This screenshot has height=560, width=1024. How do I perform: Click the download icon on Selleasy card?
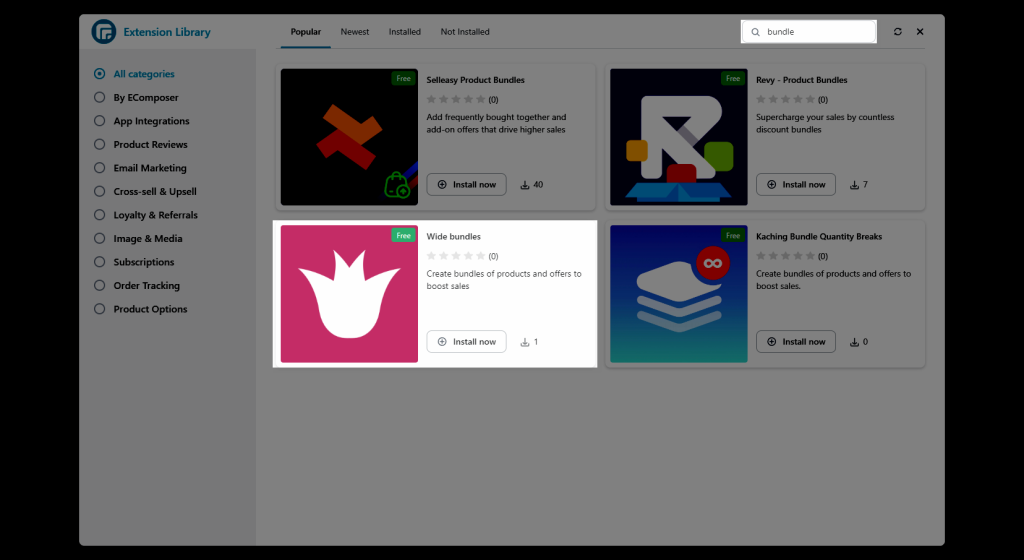click(x=524, y=185)
